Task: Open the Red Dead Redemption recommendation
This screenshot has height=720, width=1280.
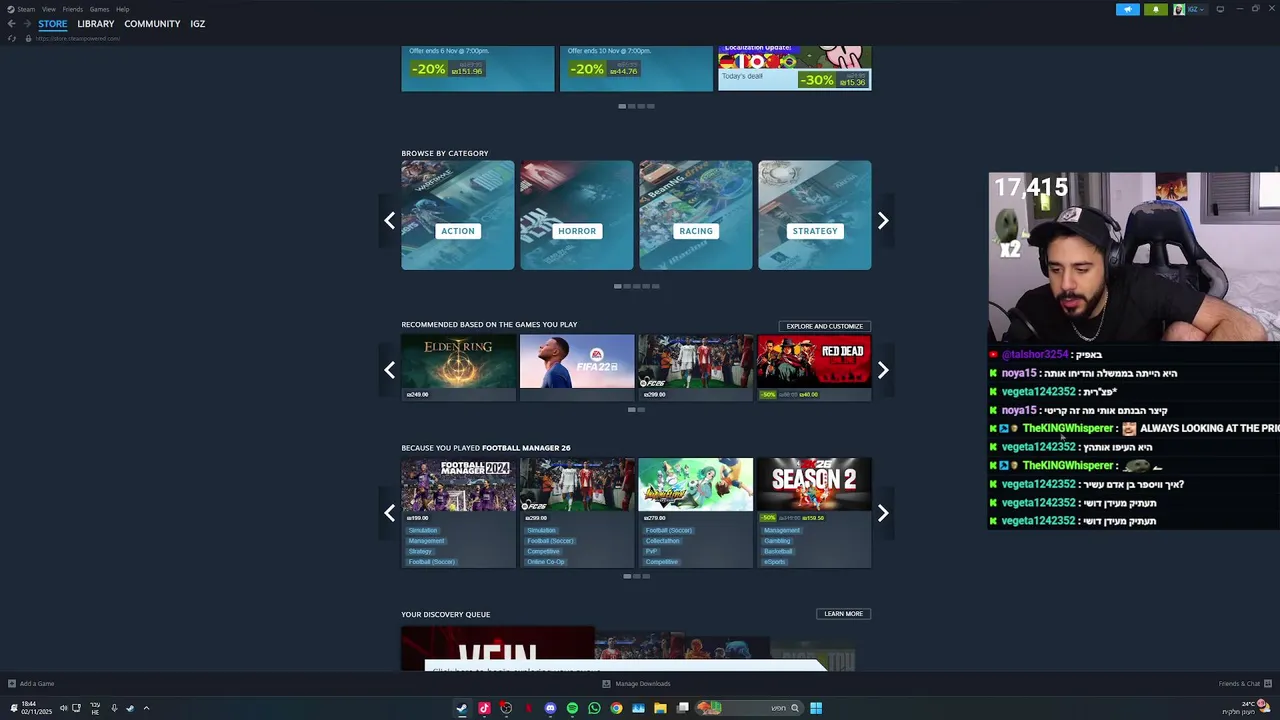Action: pos(814,367)
